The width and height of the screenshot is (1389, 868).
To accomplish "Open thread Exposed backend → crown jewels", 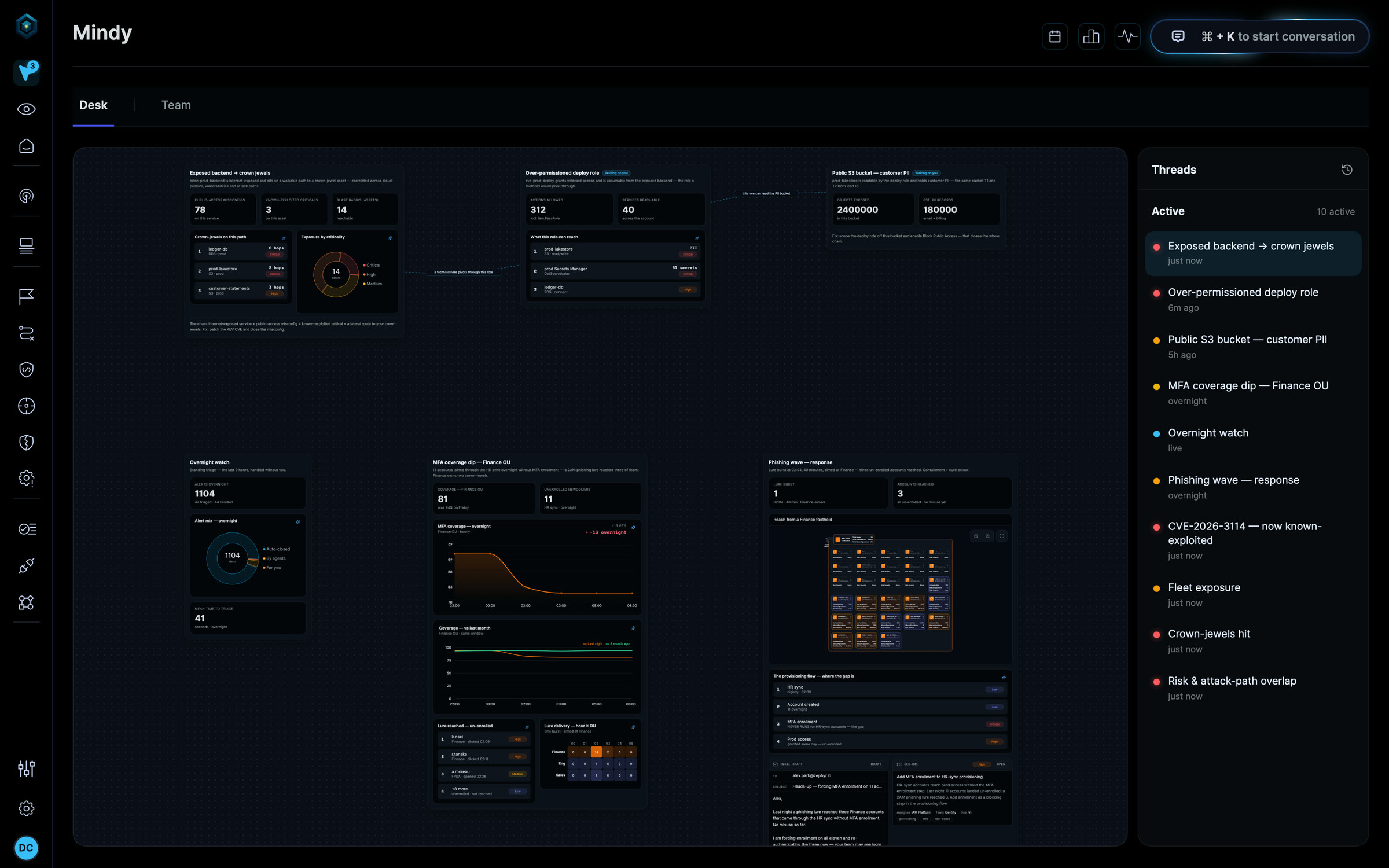I will click(1253, 253).
